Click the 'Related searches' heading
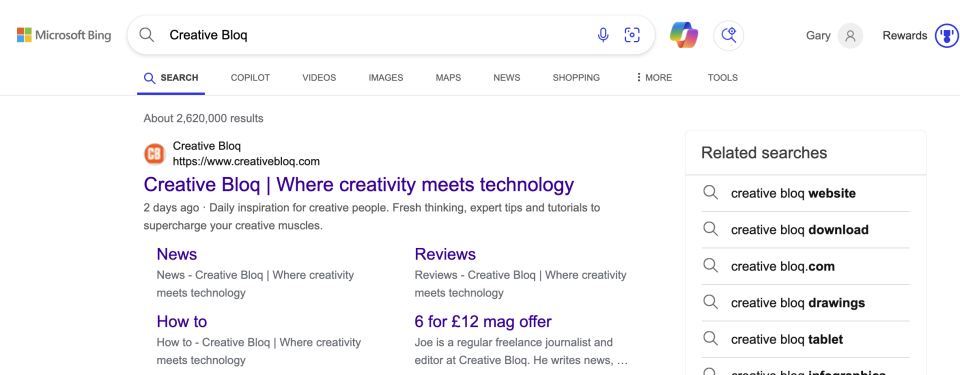This screenshot has height=375, width=960. (764, 153)
